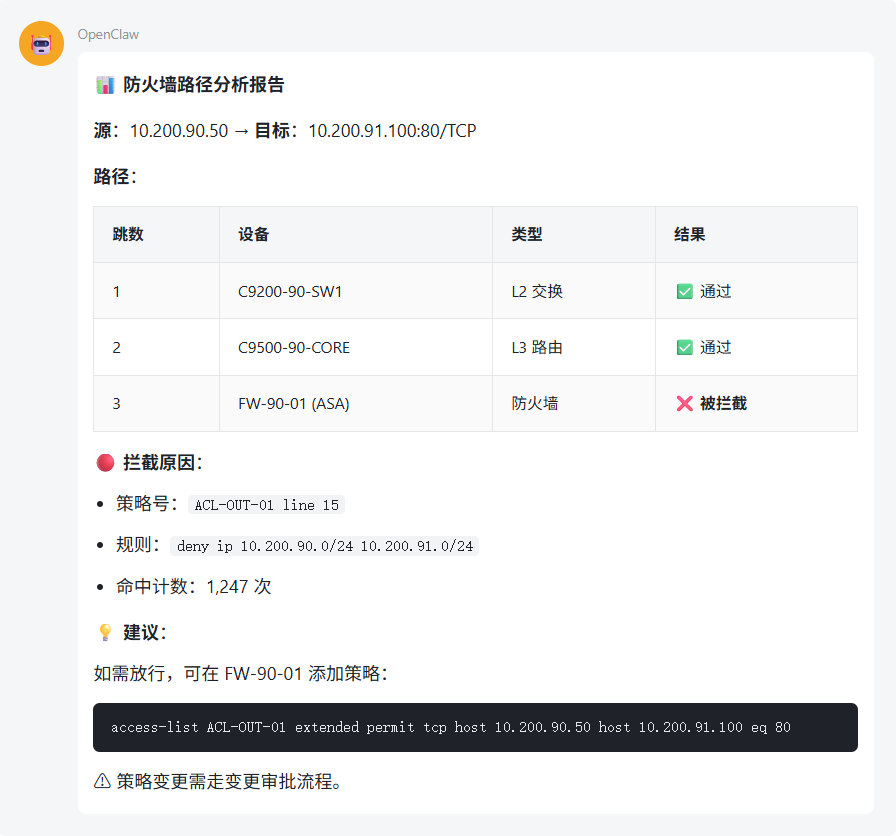
Task: Click the access-list command code block
Action: coord(475,728)
